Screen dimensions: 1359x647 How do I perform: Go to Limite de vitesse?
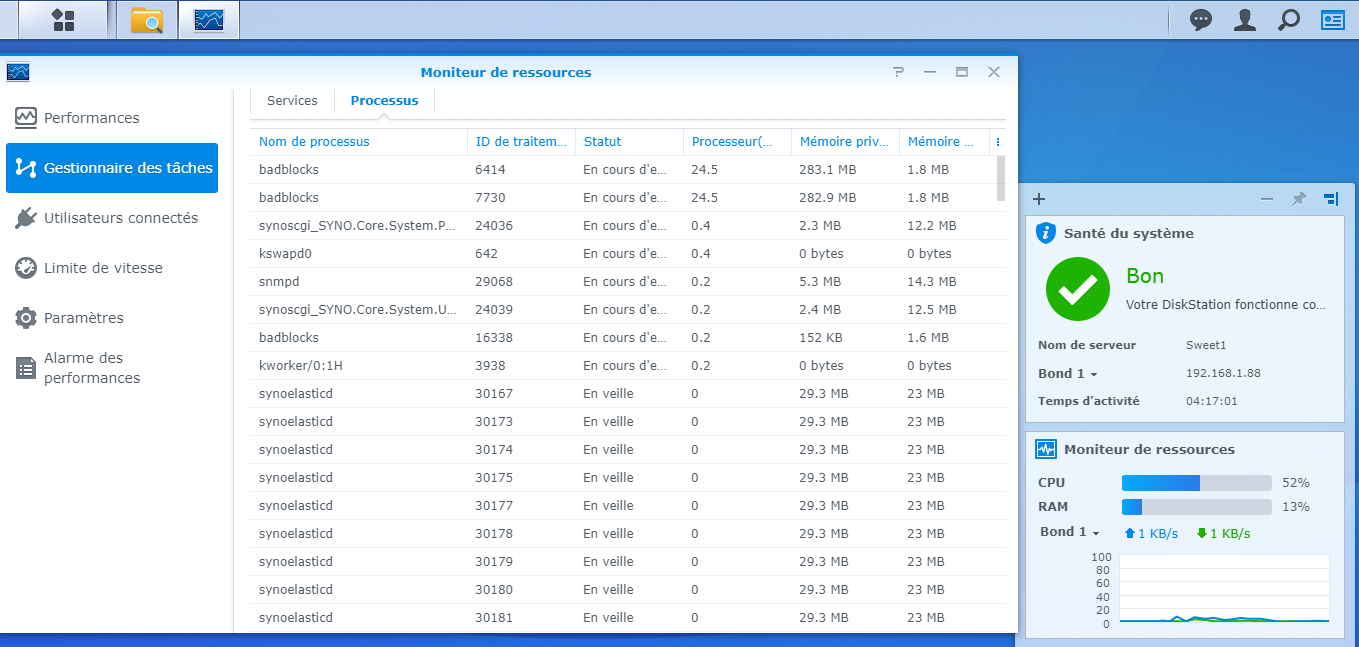tap(102, 268)
